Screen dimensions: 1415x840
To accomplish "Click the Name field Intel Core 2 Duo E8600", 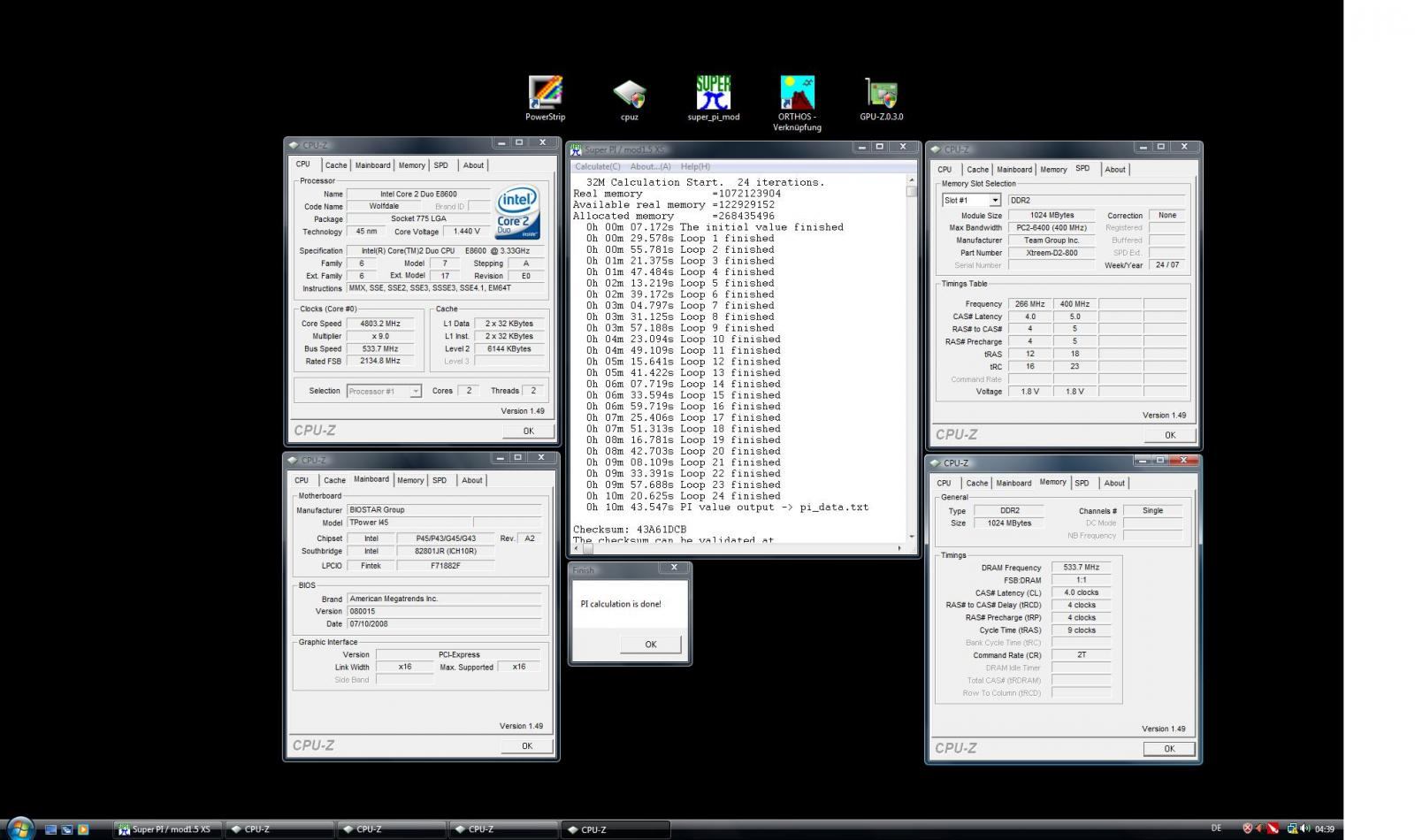I will point(417,194).
